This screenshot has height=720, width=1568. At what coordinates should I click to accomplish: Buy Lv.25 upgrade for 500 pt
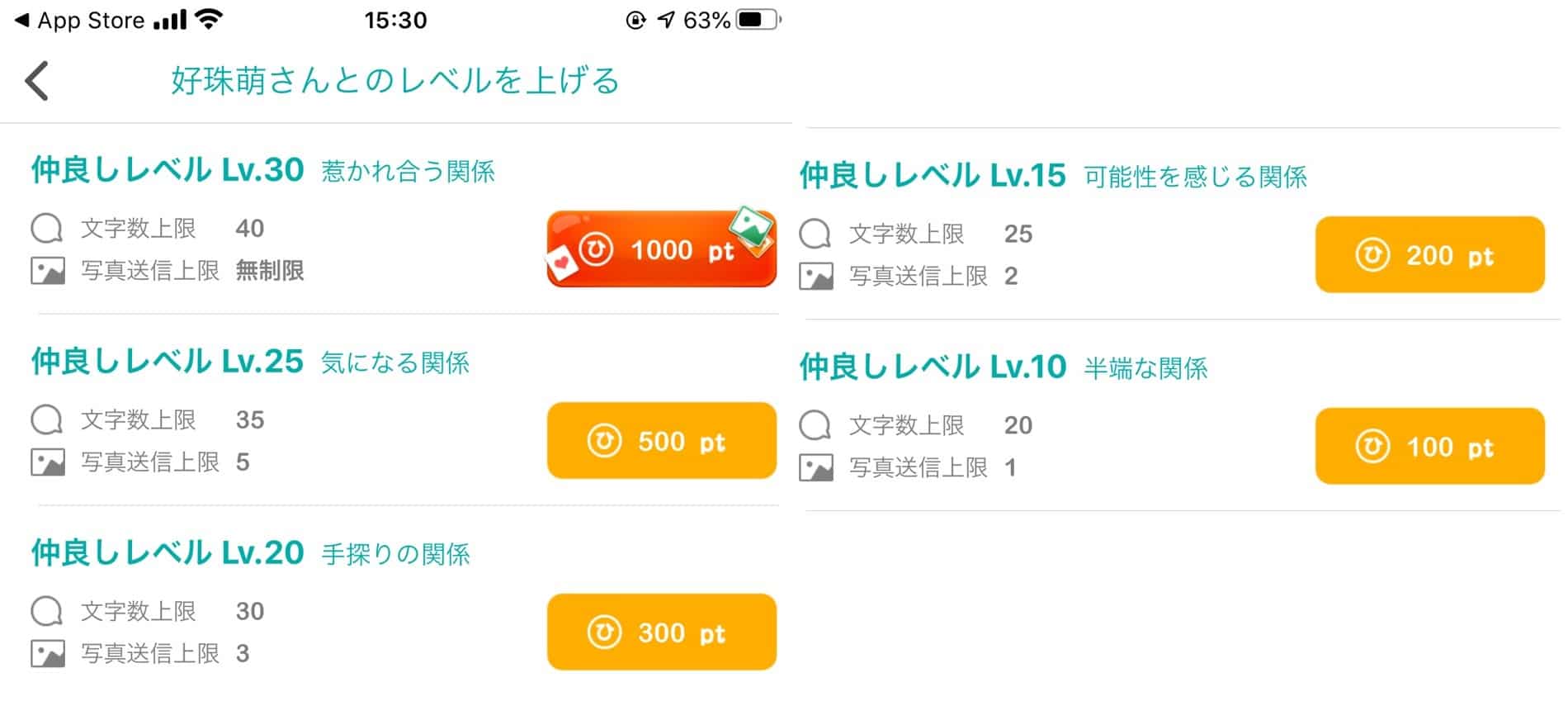(661, 440)
